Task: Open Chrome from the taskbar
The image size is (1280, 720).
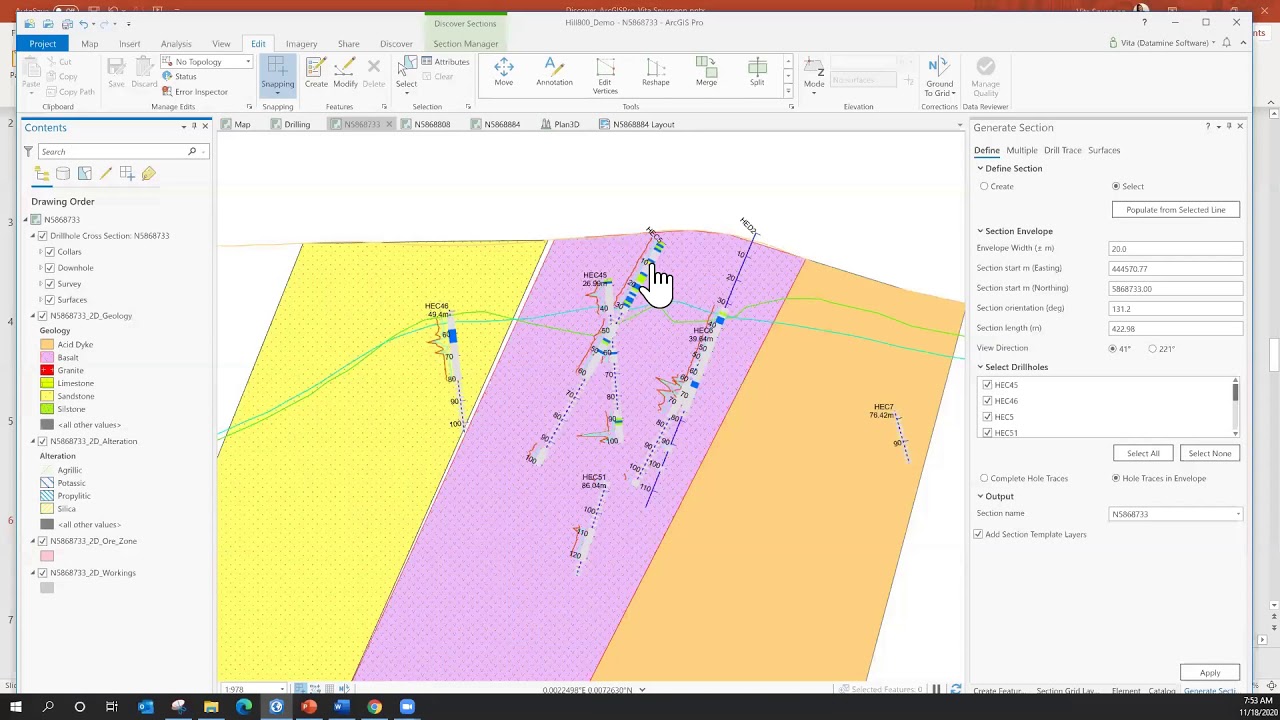Action: (374, 707)
